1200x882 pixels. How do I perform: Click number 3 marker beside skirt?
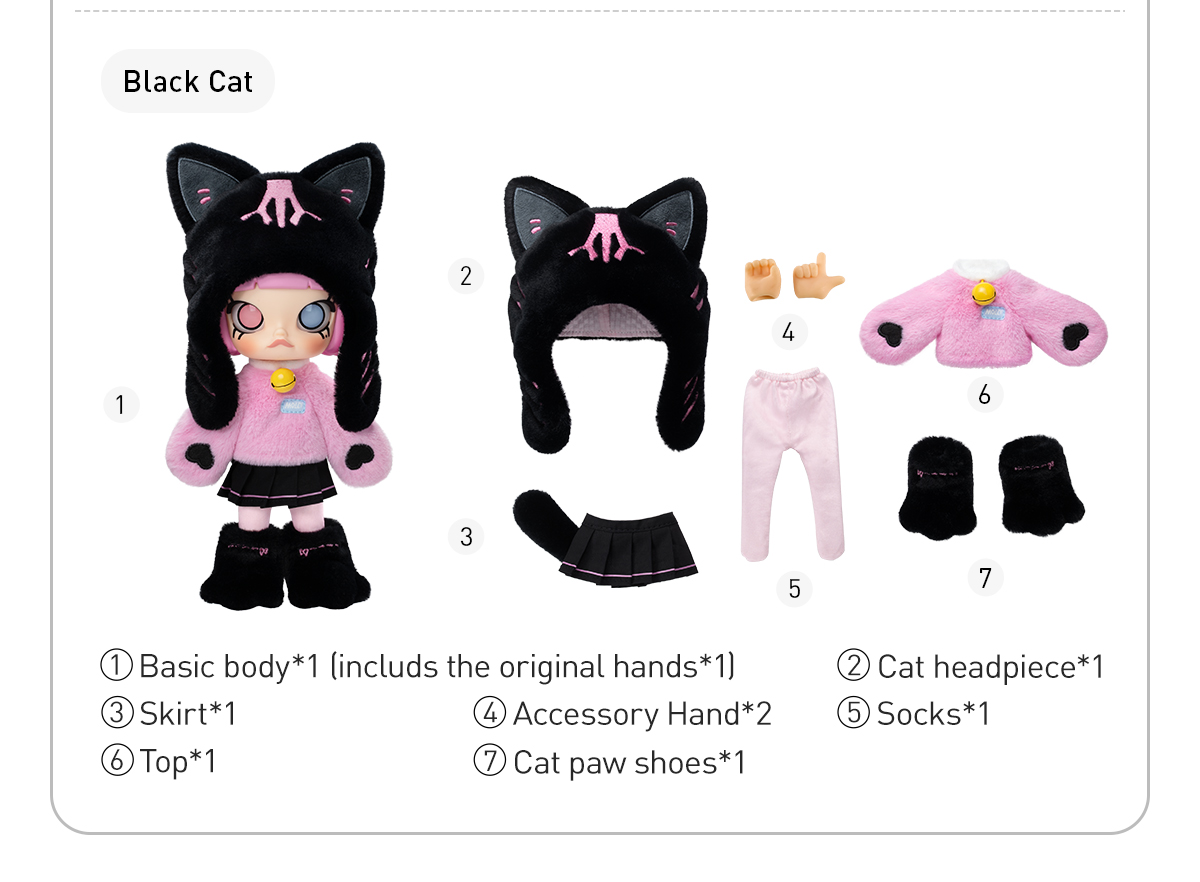click(x=466, y=537)
